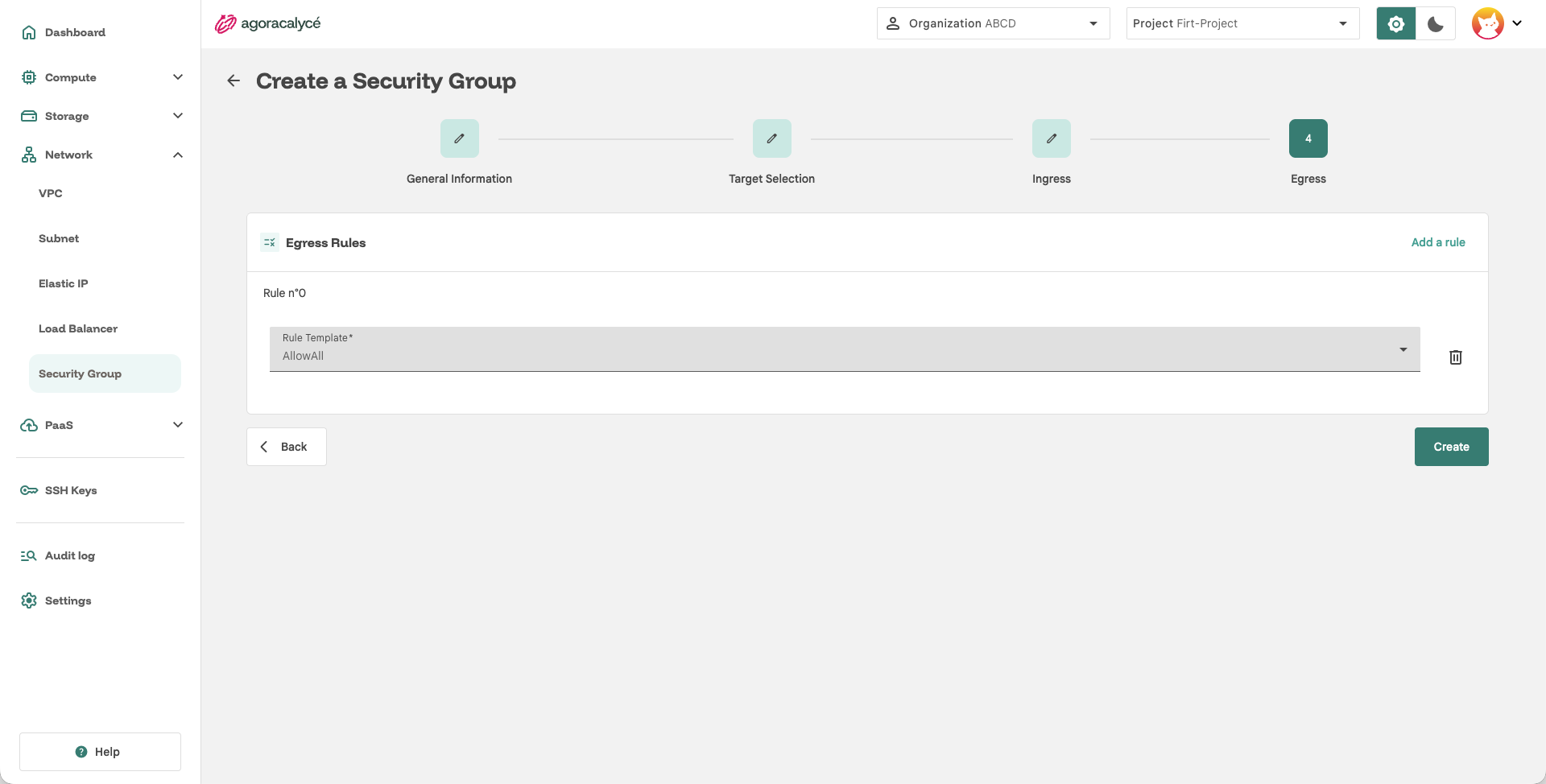Open the Subnet menu item
This screenshot has width=1546, height=784.
coord(59,238)
